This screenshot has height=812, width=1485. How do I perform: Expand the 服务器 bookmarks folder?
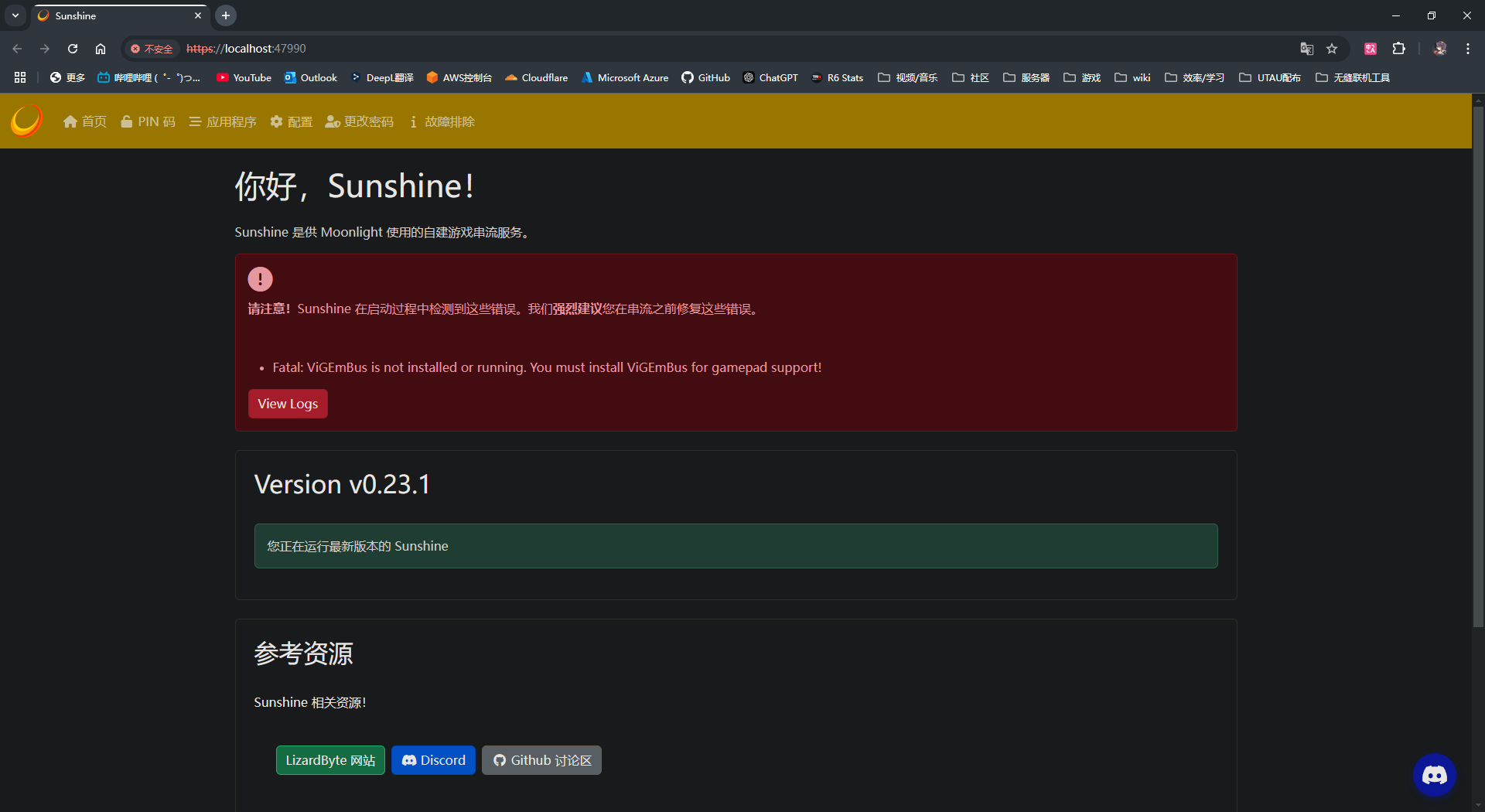pyautogui.click(x=1026, y=77)
